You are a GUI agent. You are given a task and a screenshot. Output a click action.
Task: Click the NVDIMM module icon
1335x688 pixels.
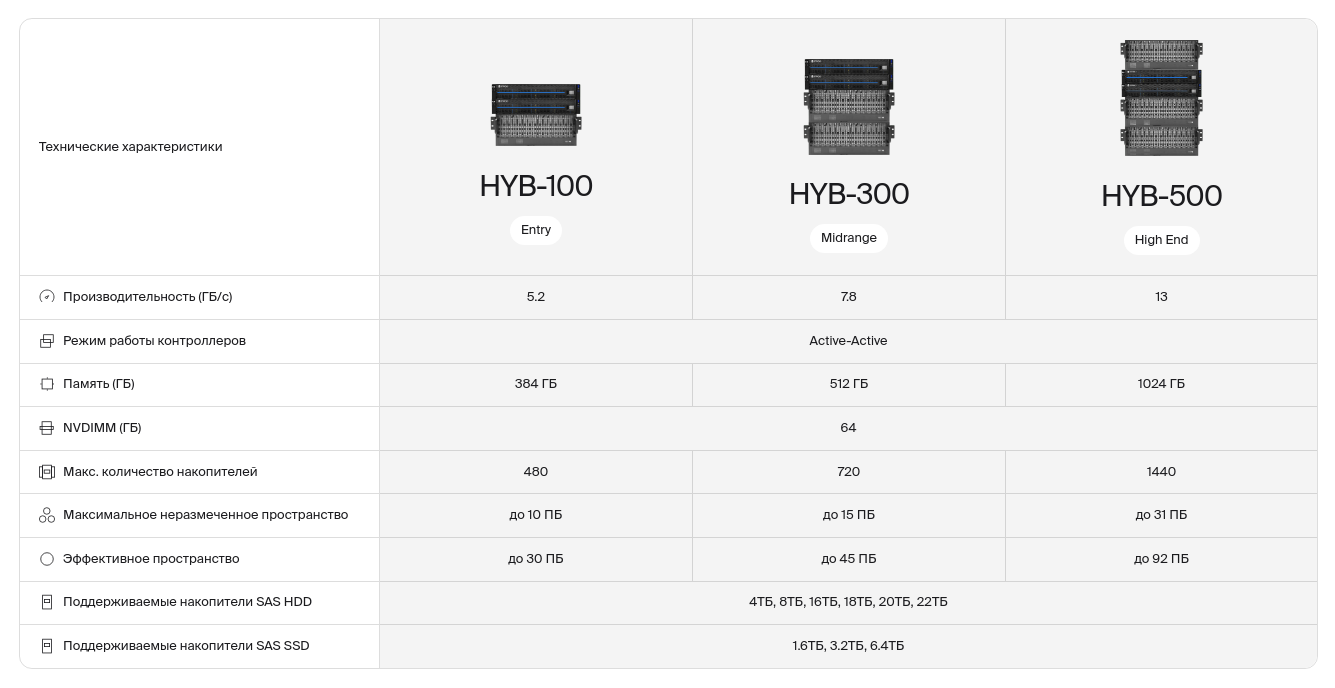47,428
